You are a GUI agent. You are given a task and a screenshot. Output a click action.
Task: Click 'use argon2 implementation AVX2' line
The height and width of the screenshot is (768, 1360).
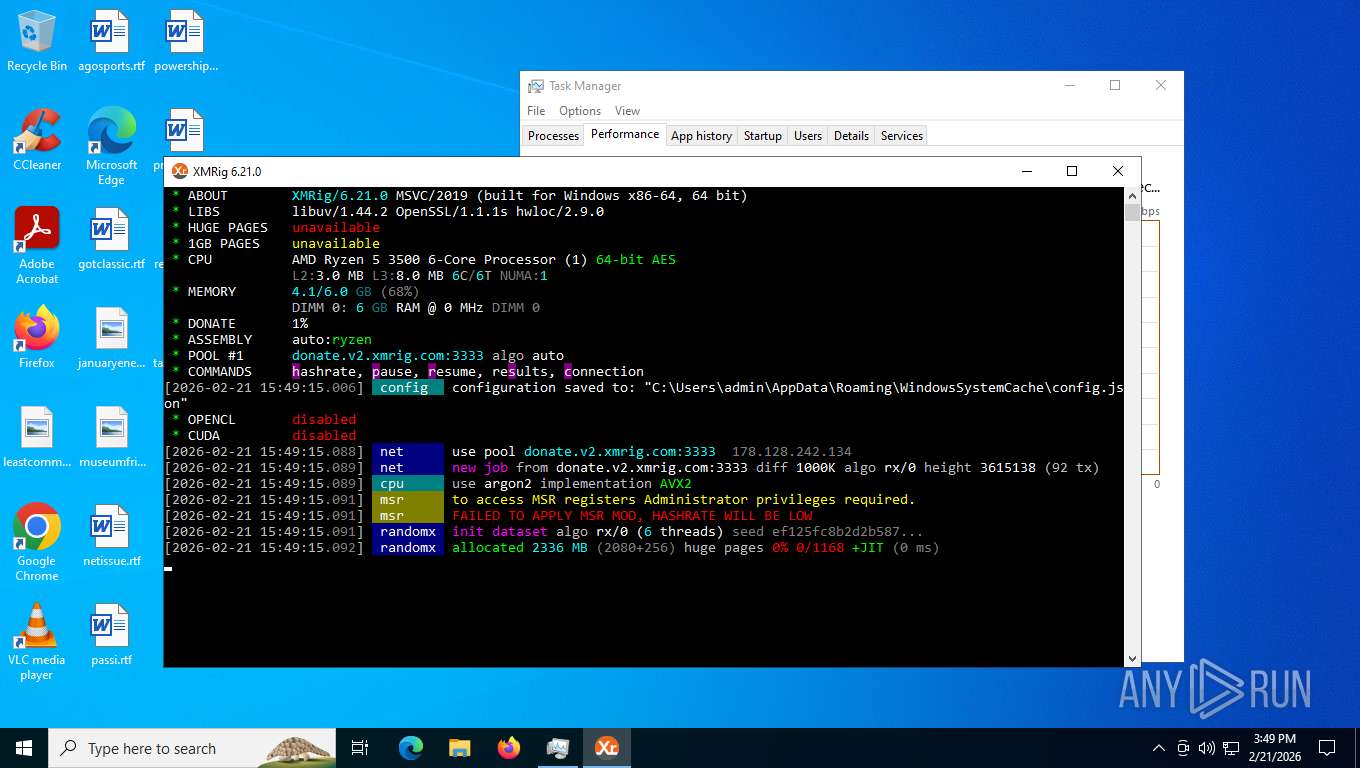coord(572,484)
